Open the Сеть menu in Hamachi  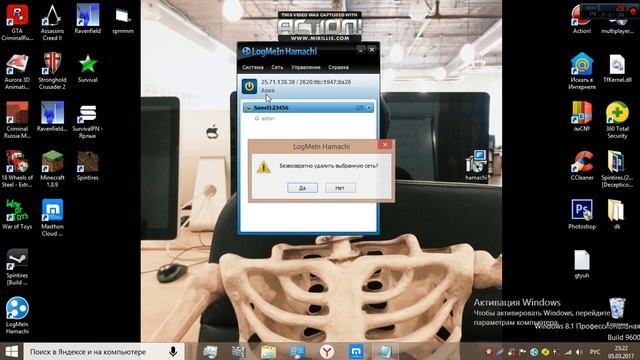[x=277, y=67]
